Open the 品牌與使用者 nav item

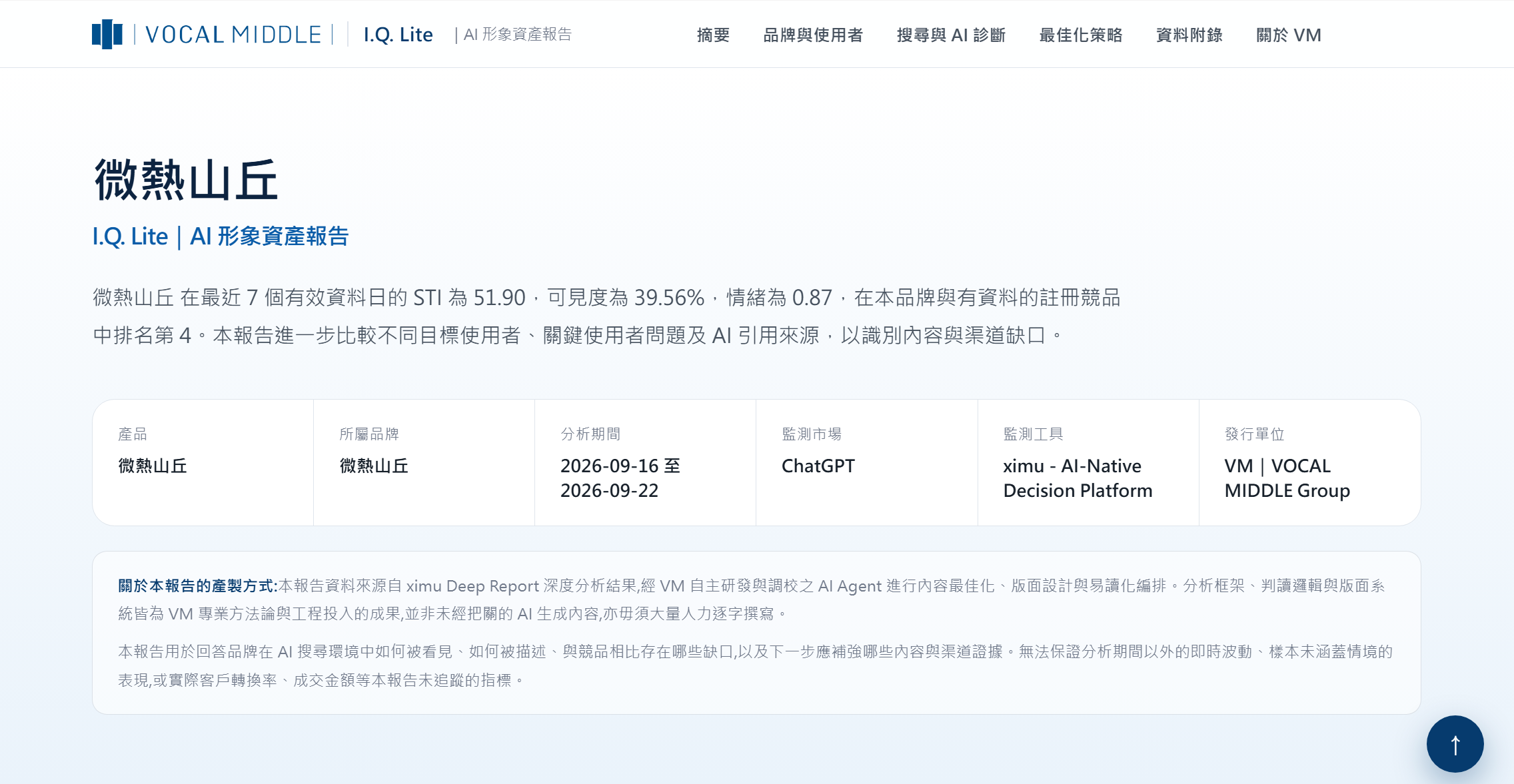813,35
